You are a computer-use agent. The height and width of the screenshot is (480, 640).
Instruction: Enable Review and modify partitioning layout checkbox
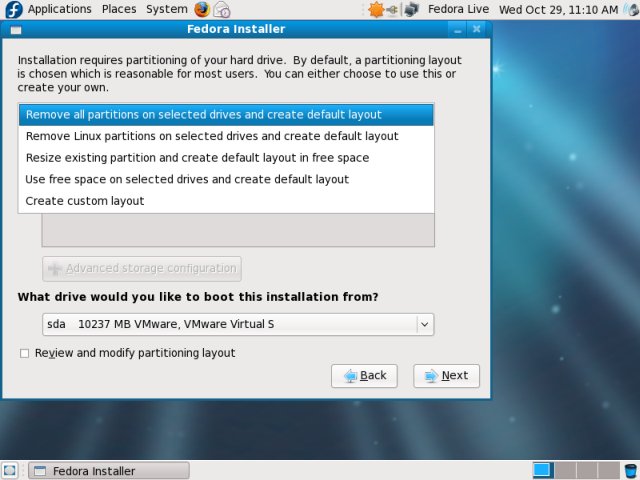[x=24, y=353]
